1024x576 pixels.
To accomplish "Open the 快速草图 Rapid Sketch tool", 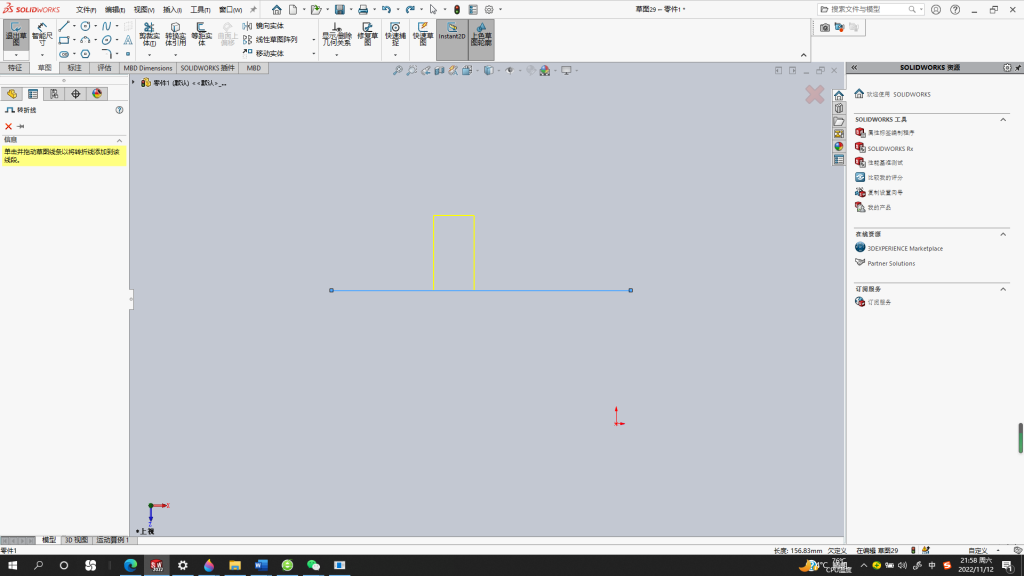I will pos(423,35).
